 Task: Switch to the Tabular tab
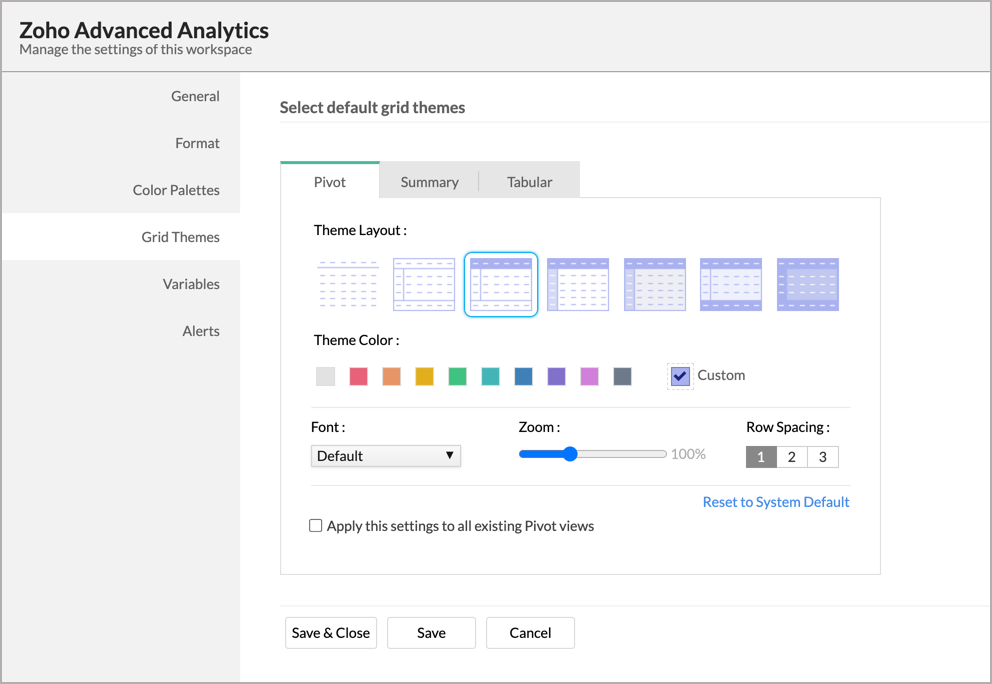pos(530,182)
